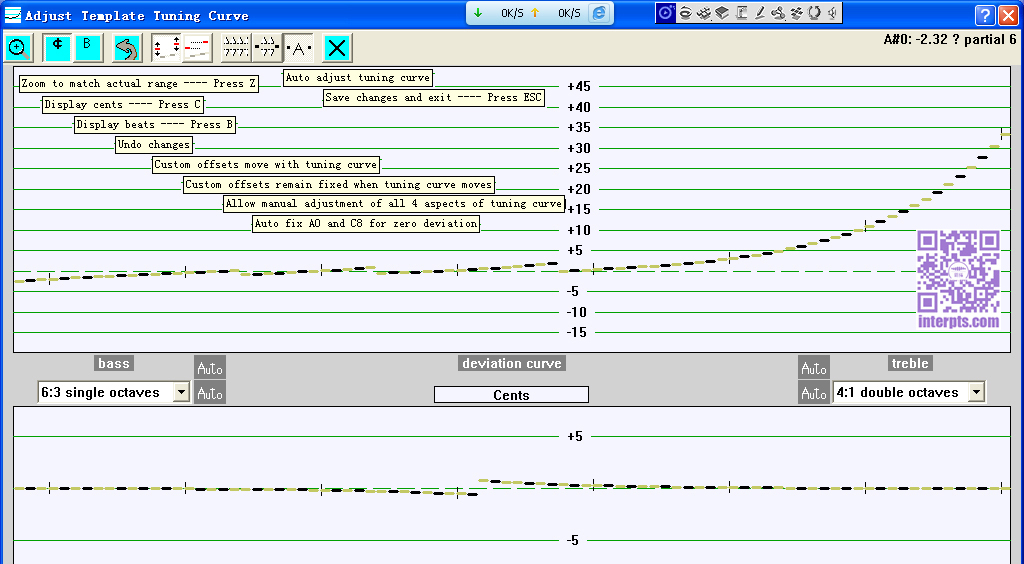Click the save changes and exit X icon
Image resolution: width=1024 pixels, height=564 pixels.
[x=337, y=48]
